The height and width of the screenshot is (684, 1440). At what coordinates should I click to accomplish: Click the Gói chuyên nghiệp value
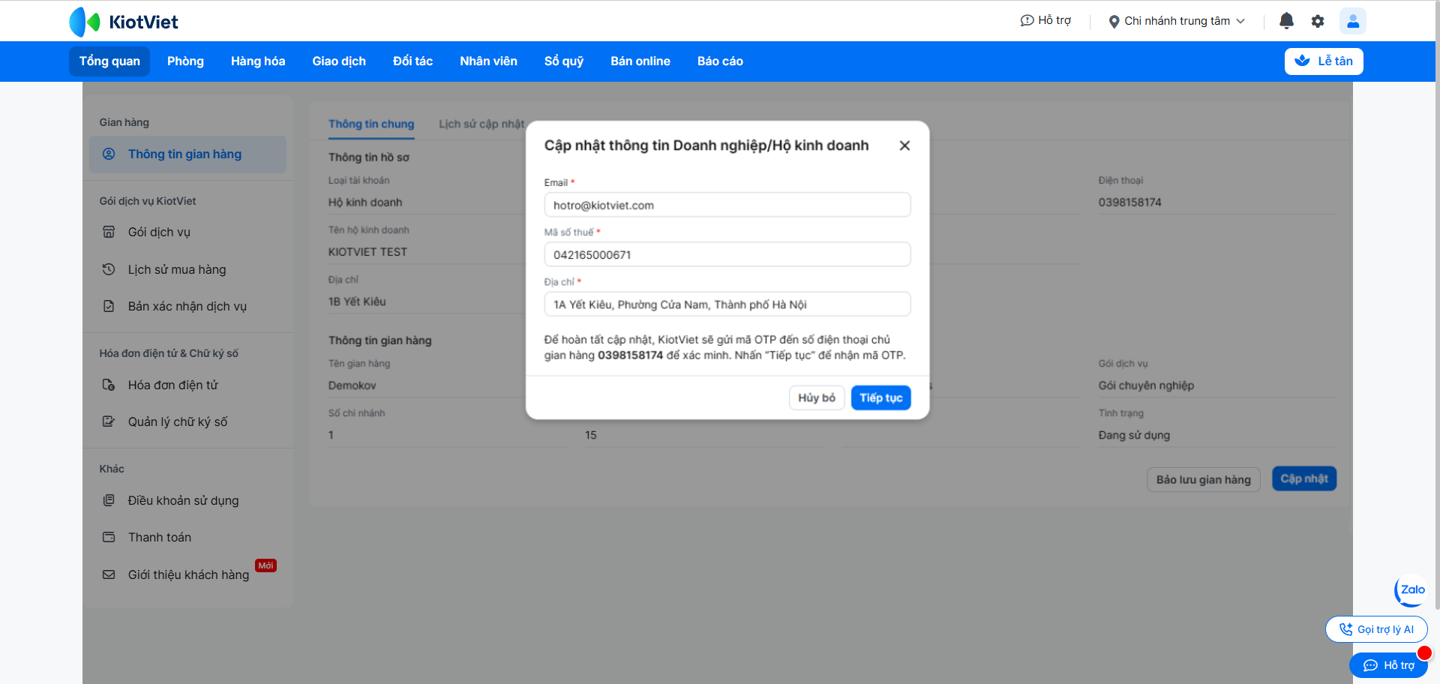click(x=1146, y=385)
